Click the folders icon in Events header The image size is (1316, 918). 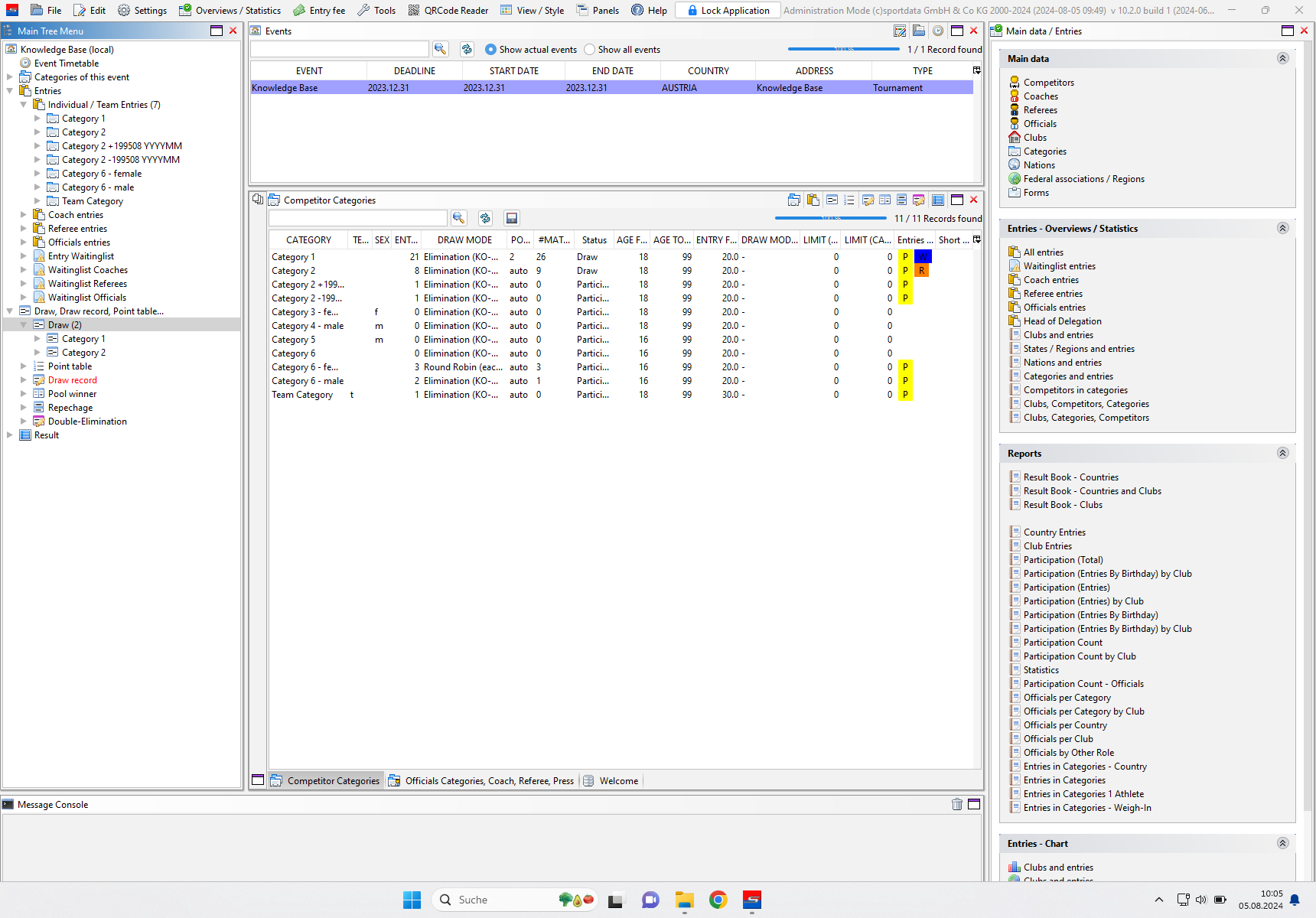919,31
